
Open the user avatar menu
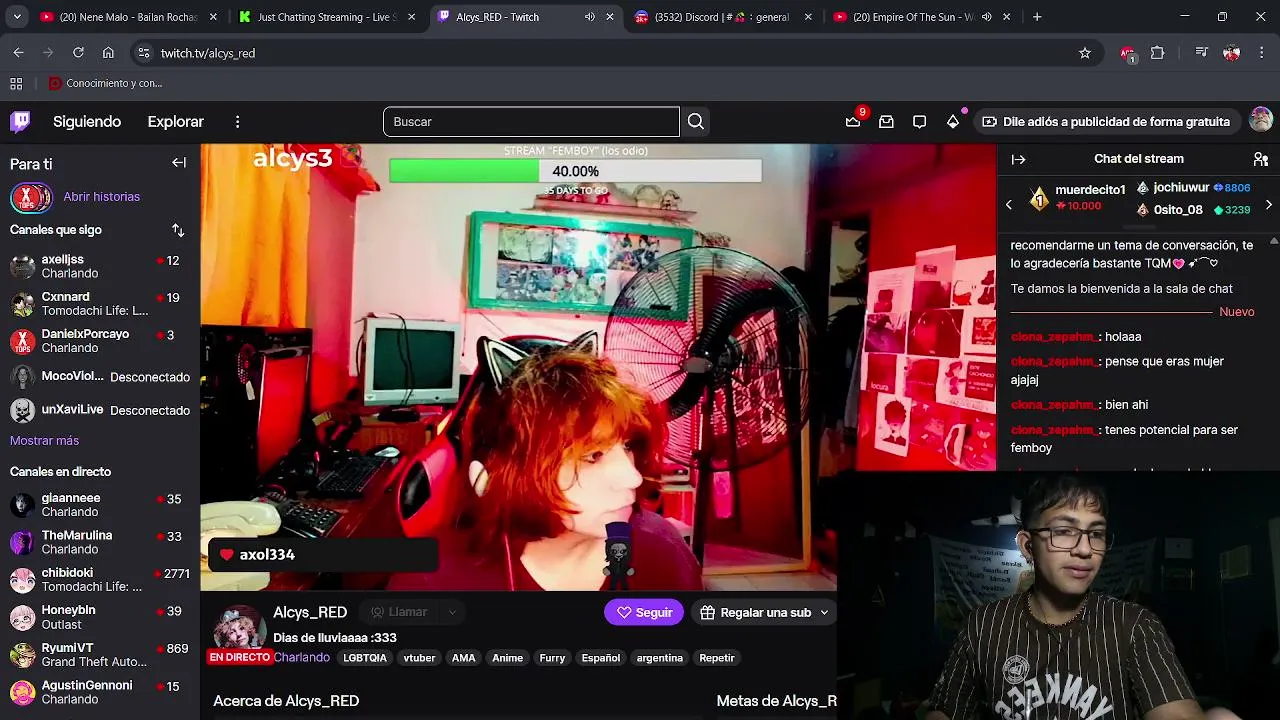pyautogui.click(x=1261, y=121)
